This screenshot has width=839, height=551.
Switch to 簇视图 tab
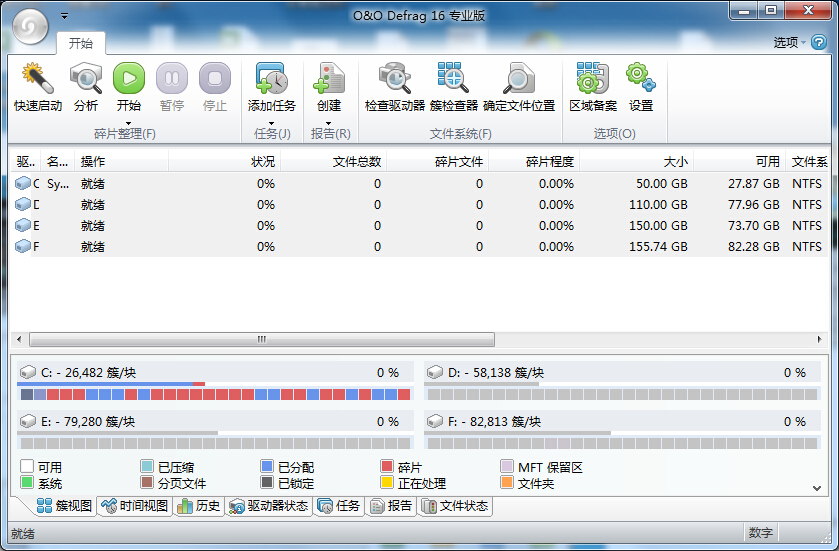point(64,506)
